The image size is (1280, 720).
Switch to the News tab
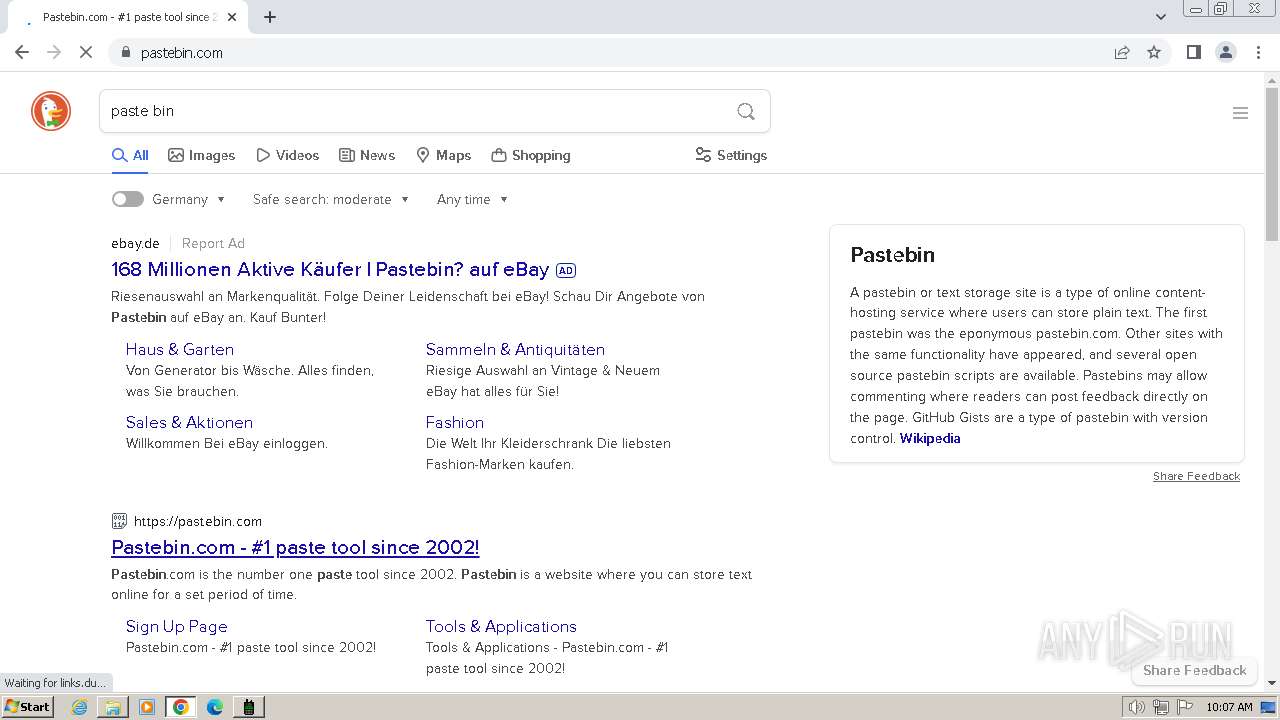coord(367,155)
